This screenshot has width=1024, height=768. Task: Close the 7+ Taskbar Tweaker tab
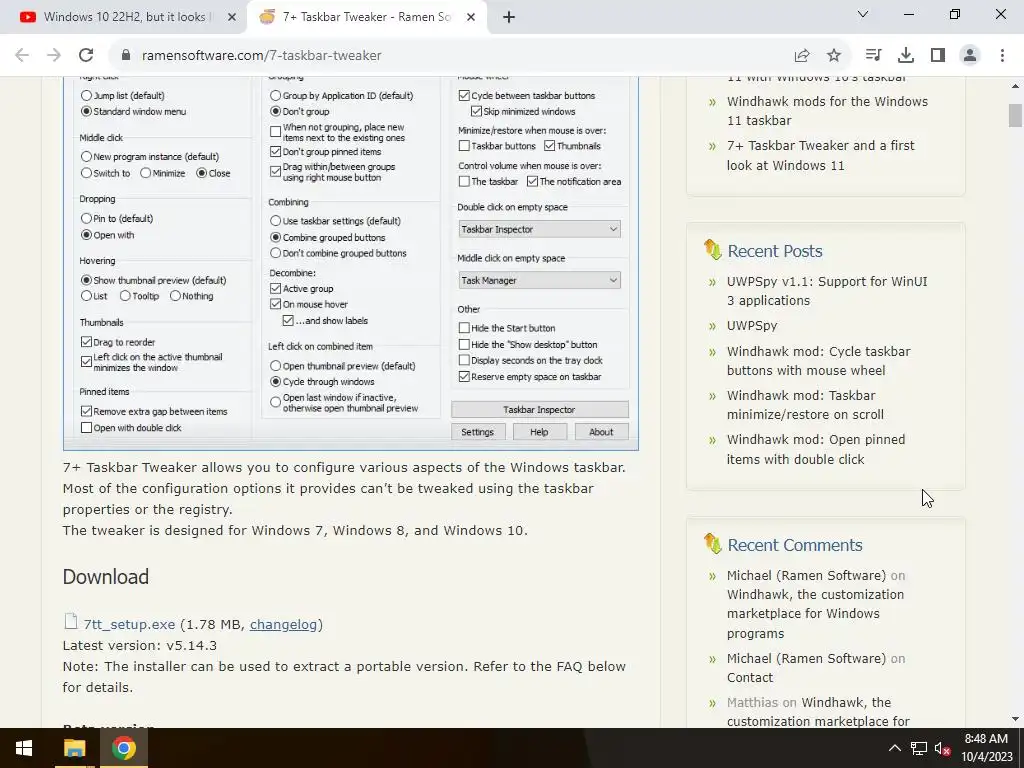[x=470, y=17]
